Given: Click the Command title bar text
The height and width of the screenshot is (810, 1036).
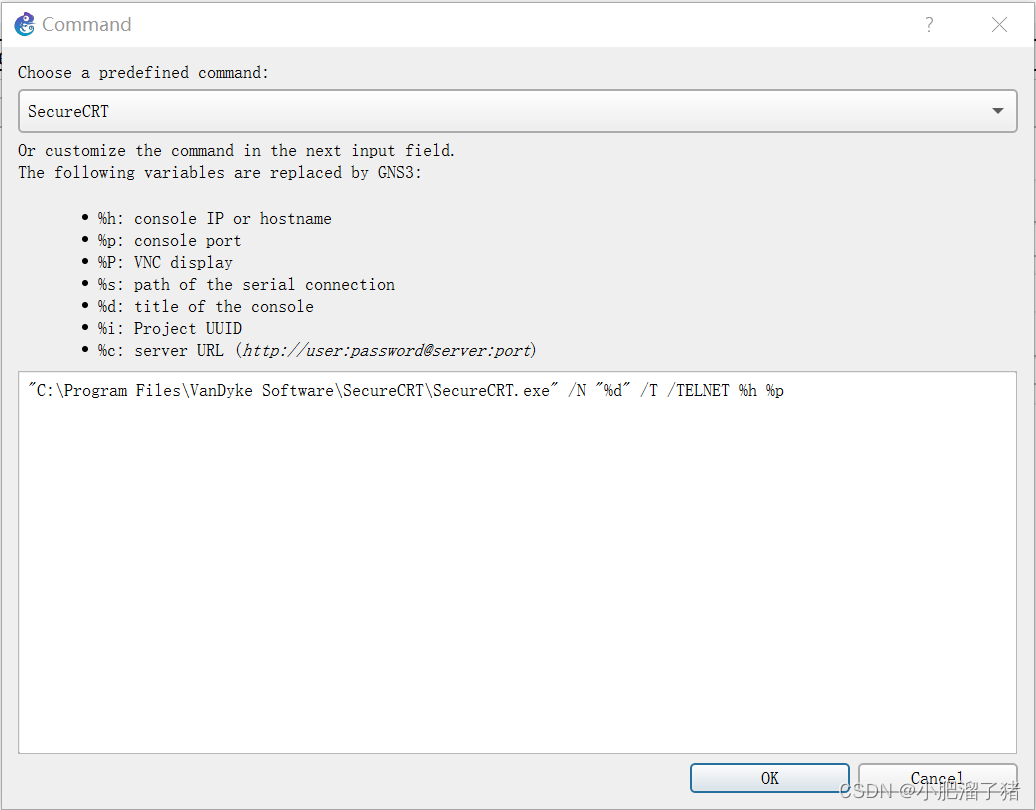Looking at the screenshot, I should (x=87, y=24).
